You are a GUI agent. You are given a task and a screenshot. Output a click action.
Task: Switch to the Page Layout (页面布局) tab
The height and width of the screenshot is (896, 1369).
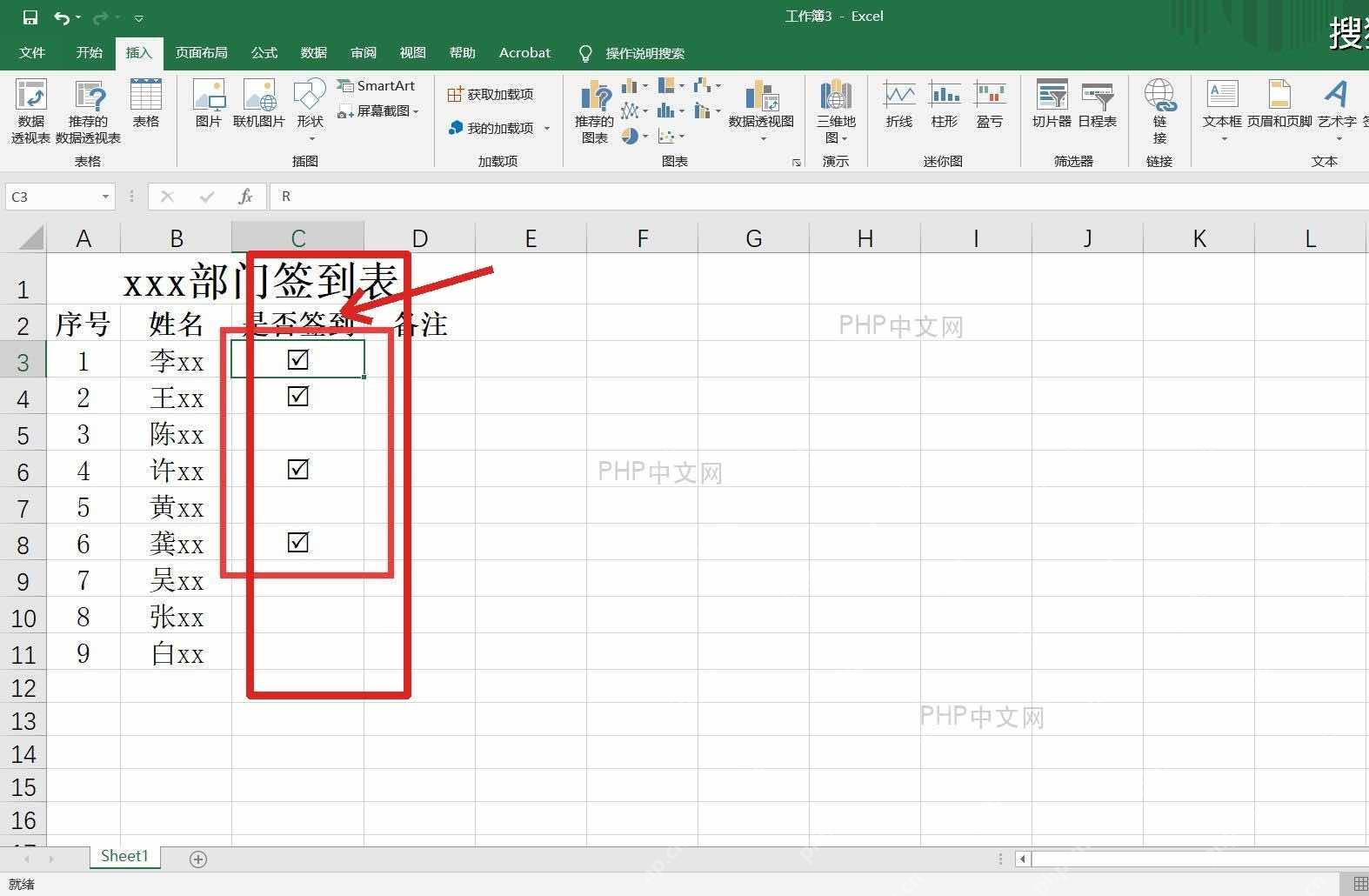201,53
